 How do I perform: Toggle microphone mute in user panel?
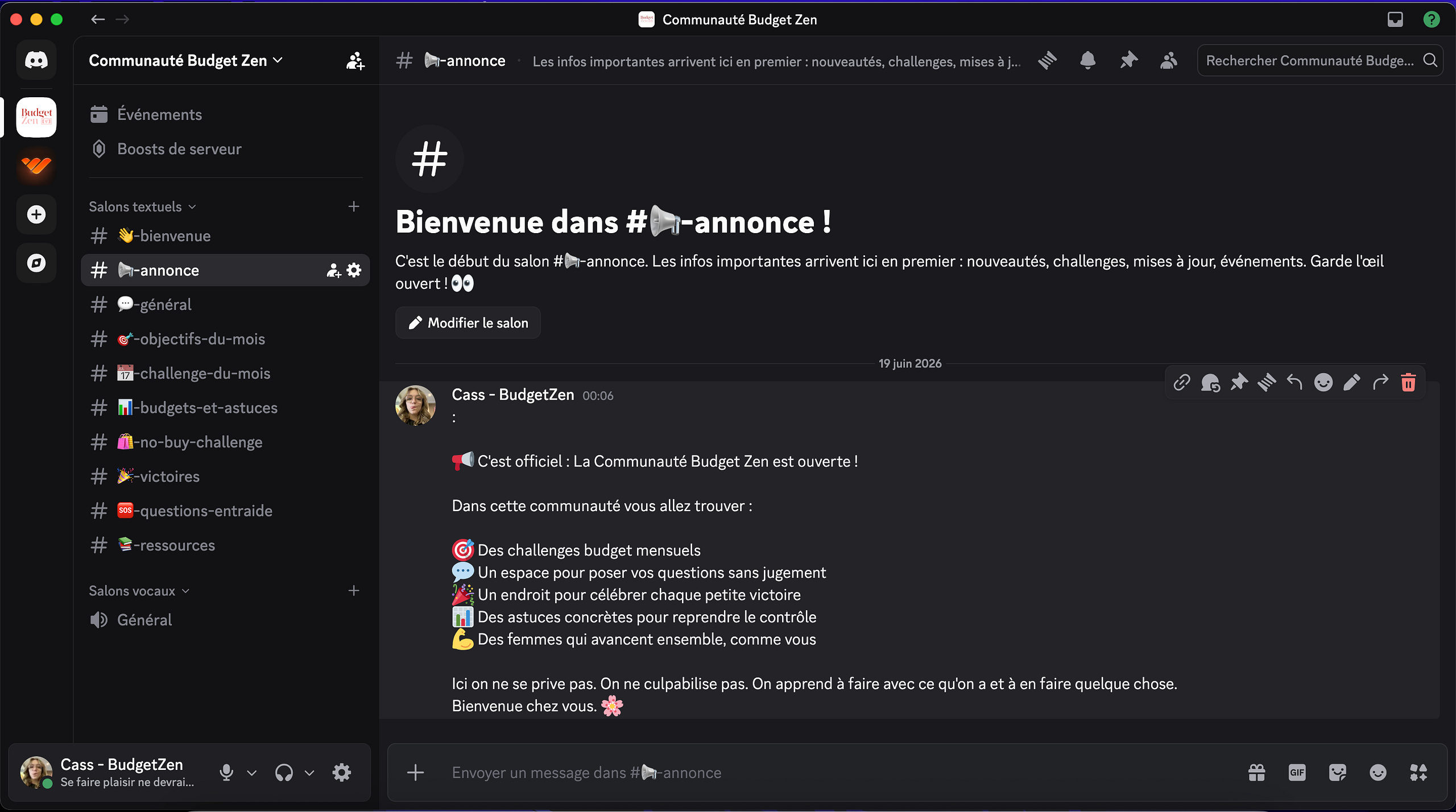[x=226, y=772]
